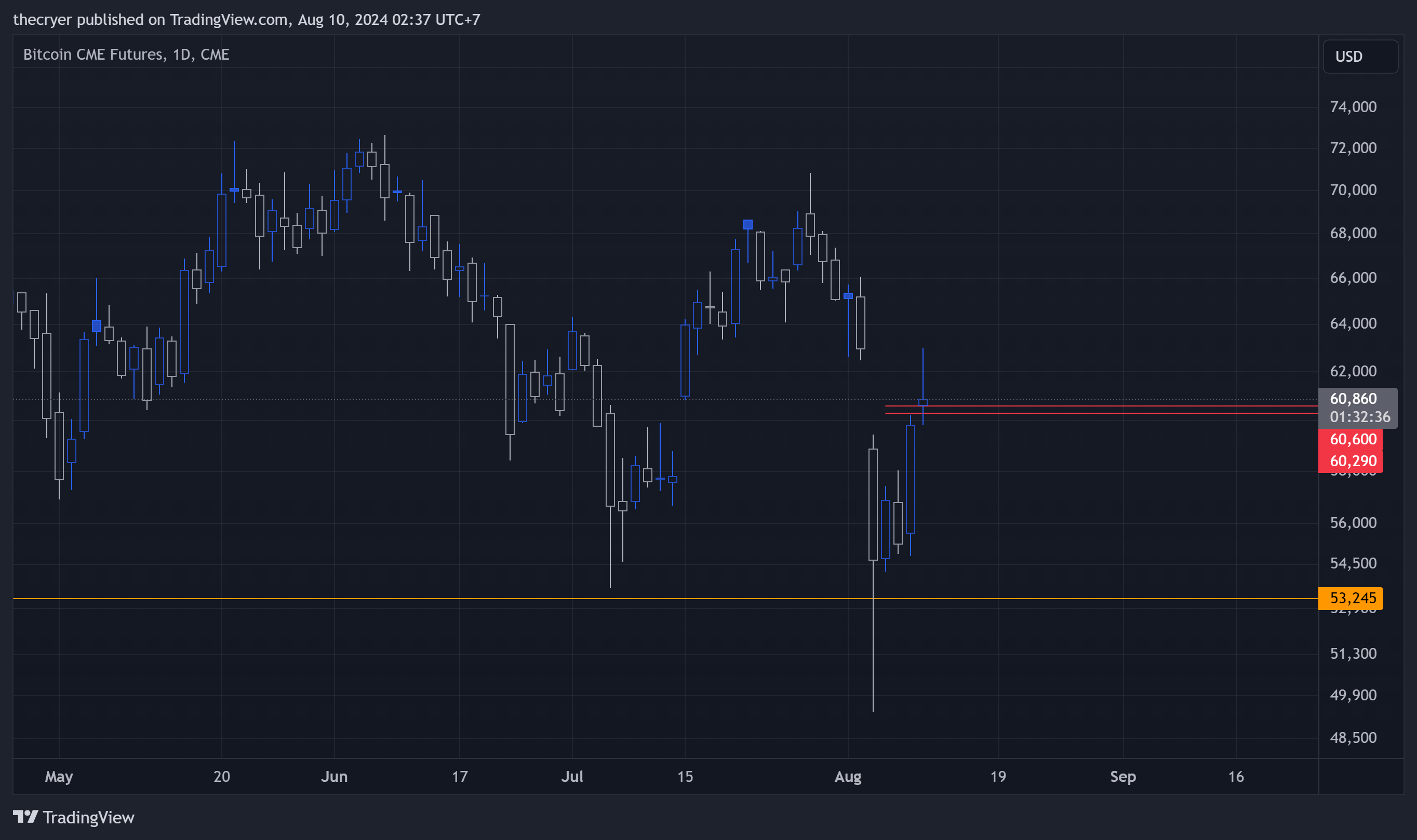Click the 54,500 price axis label
Image resolution: width=1417 pixels, height=840 pixels.
click(x=1353, y=563)
